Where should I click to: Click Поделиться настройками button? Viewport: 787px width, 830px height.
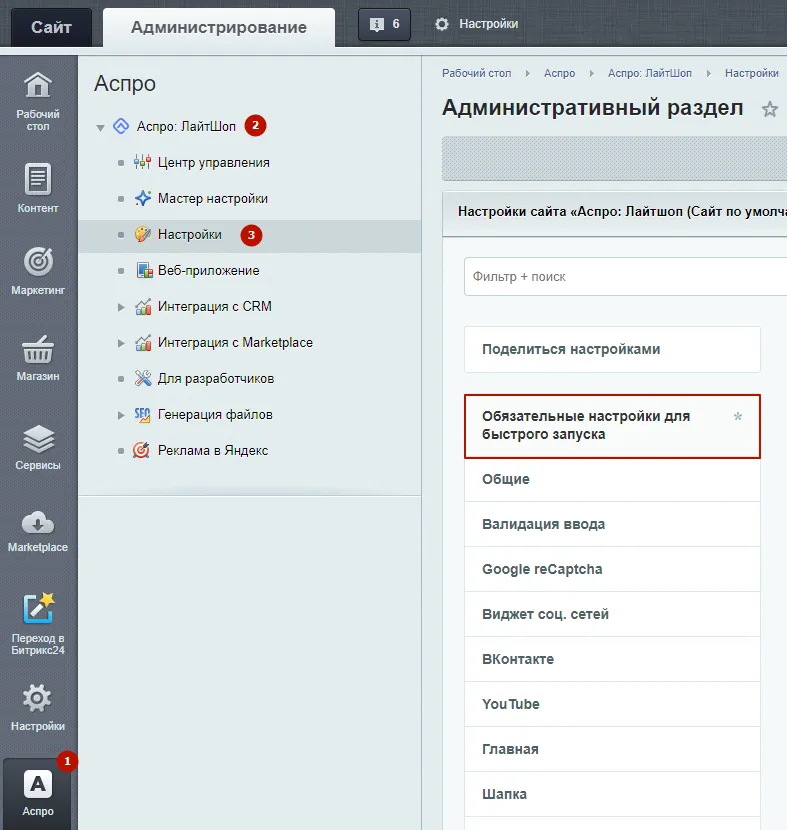pyautogui.click(x=612, y=349)
